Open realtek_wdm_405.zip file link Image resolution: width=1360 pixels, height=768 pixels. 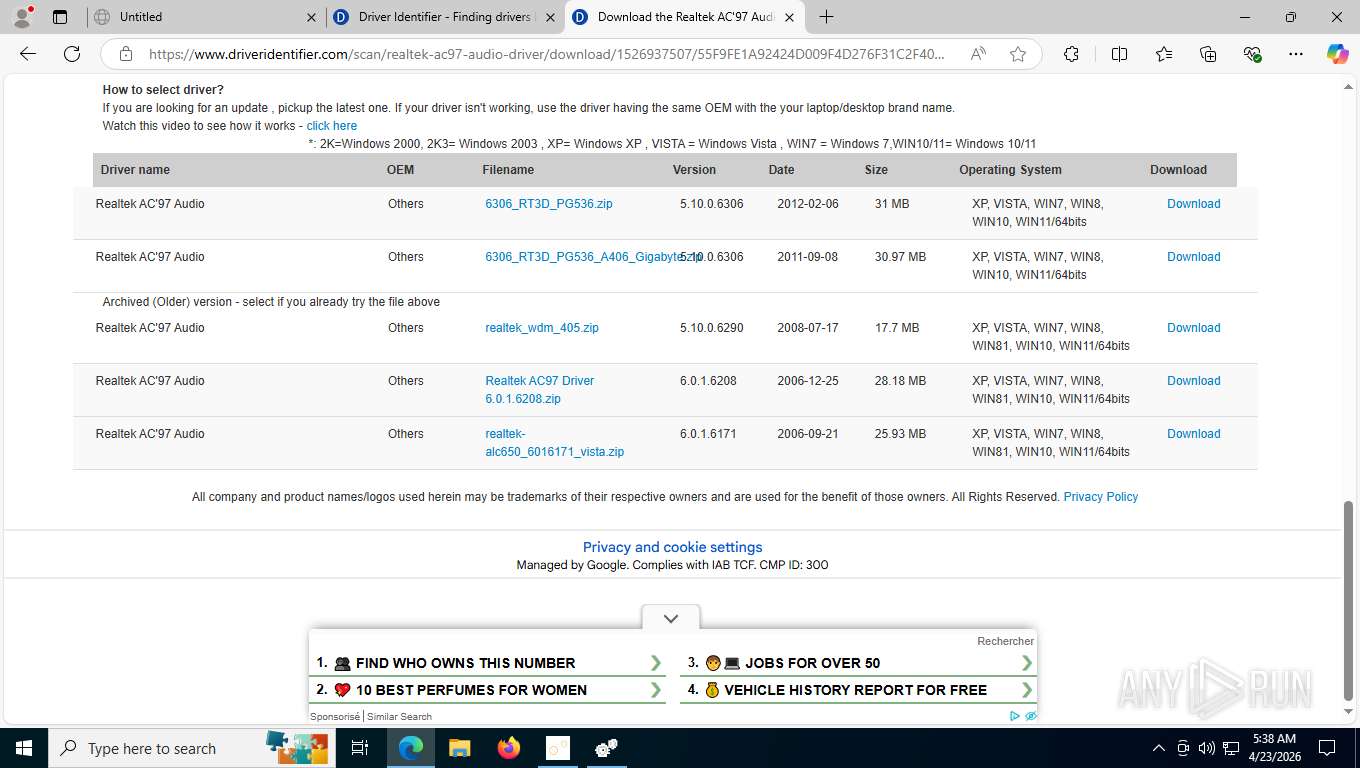(542, 328)
